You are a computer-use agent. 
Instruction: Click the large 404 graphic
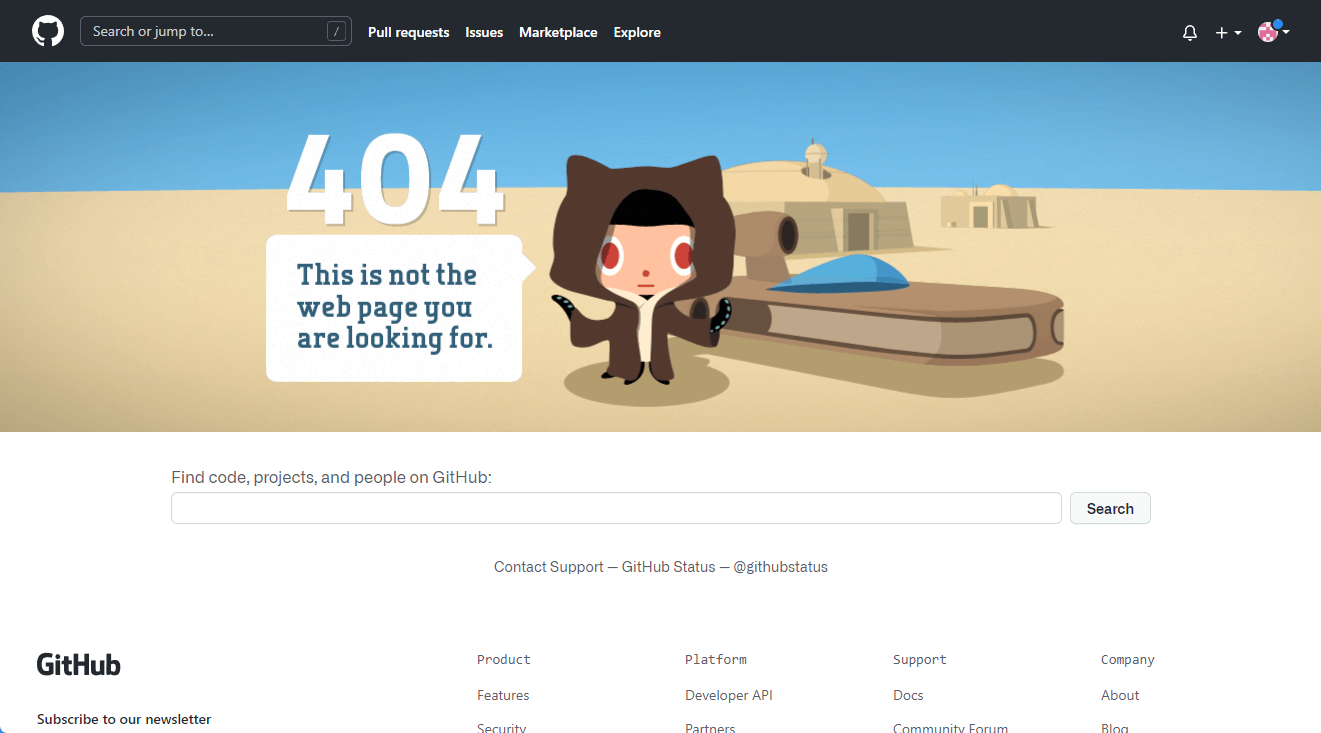(x=393, y=180)
